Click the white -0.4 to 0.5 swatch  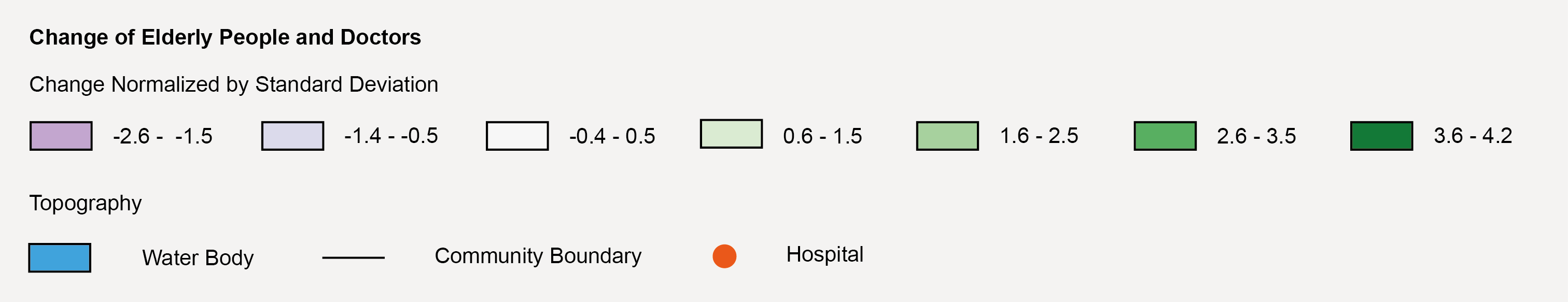coord(517,136)
